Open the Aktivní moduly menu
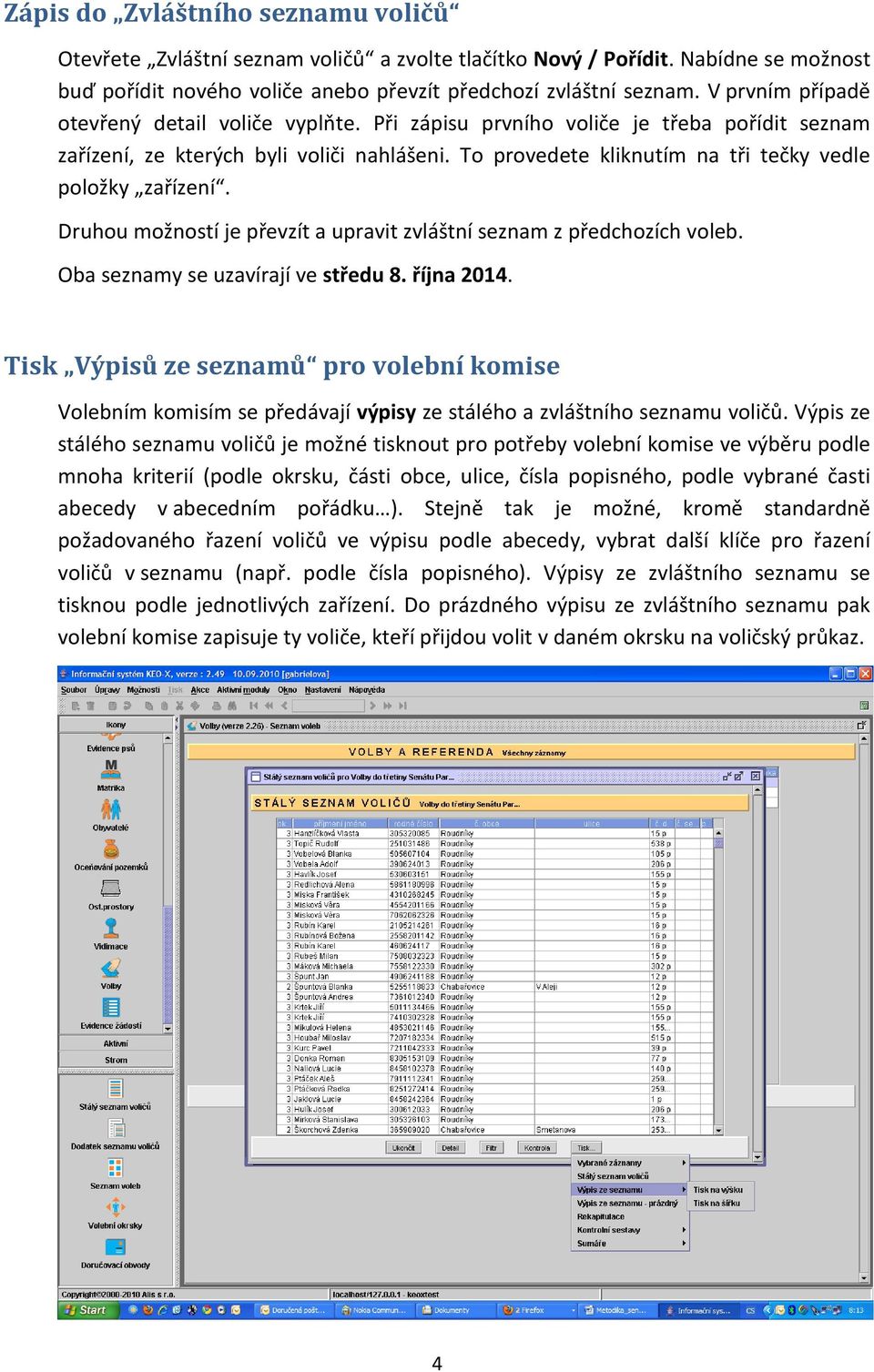This screenshot has height=1372, width=874. point(243,690)
